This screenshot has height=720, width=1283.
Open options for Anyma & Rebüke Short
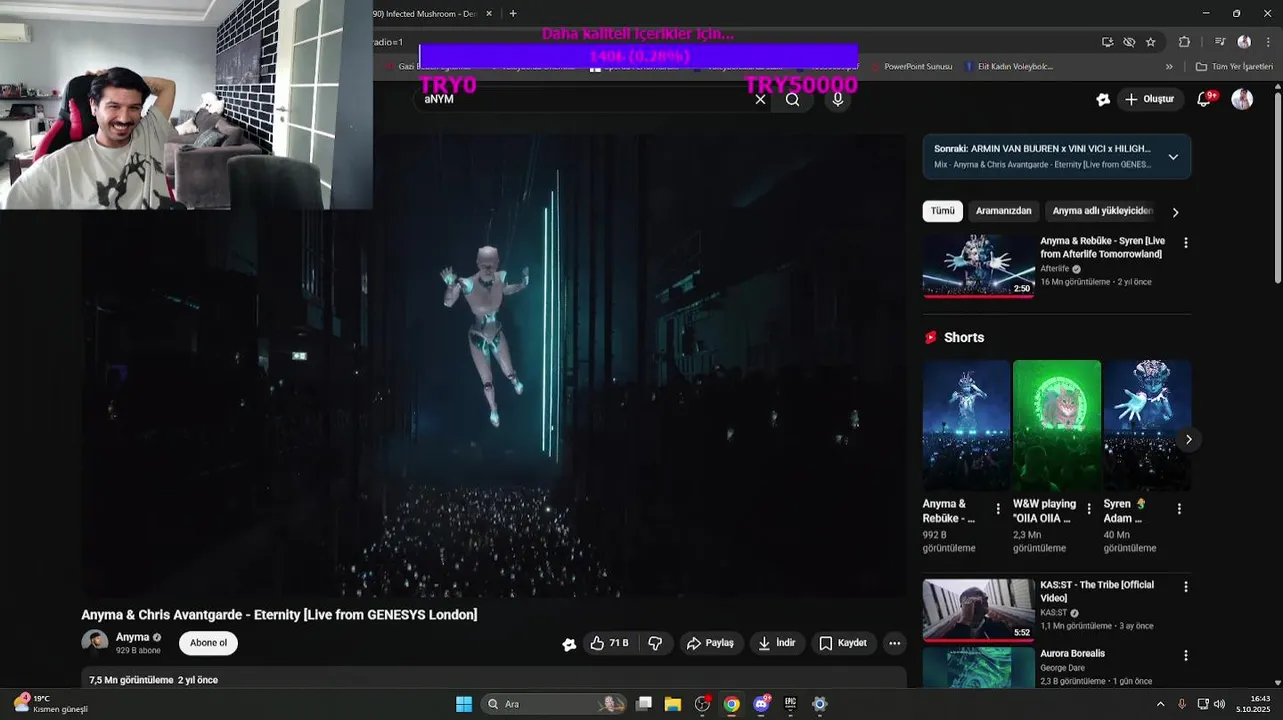click(998, 509)
